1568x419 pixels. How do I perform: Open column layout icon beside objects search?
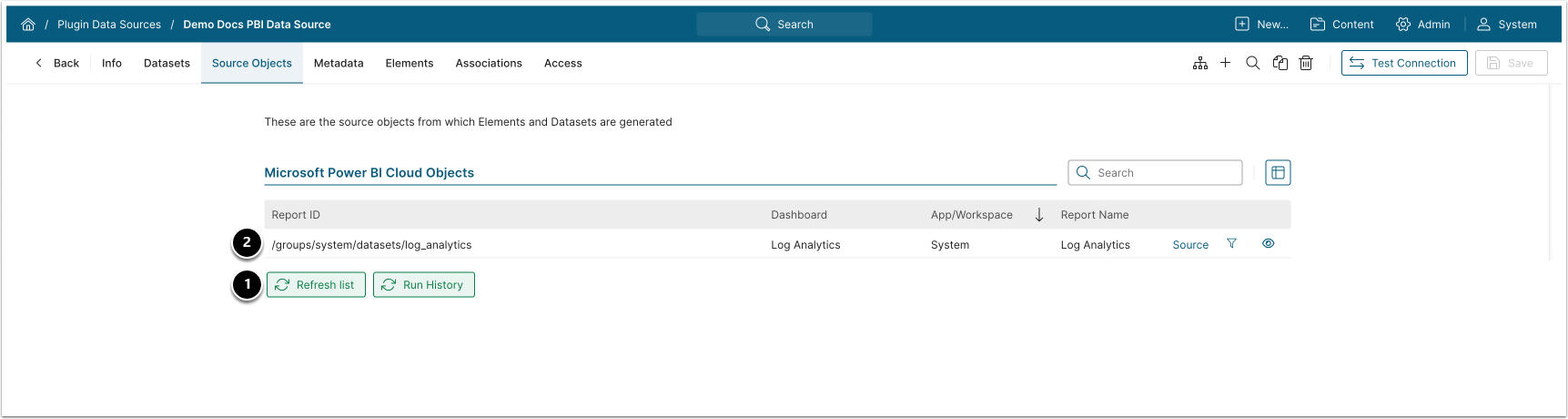[1278, 173]
